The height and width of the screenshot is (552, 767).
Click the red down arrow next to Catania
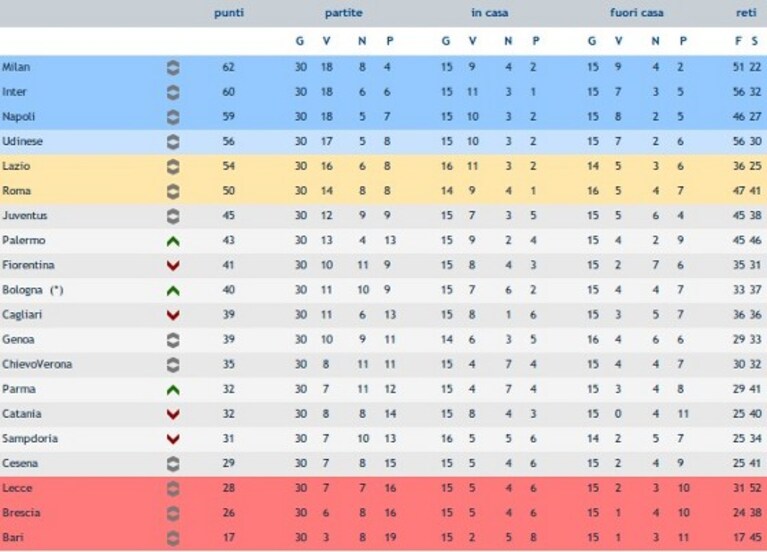[173, 414]
